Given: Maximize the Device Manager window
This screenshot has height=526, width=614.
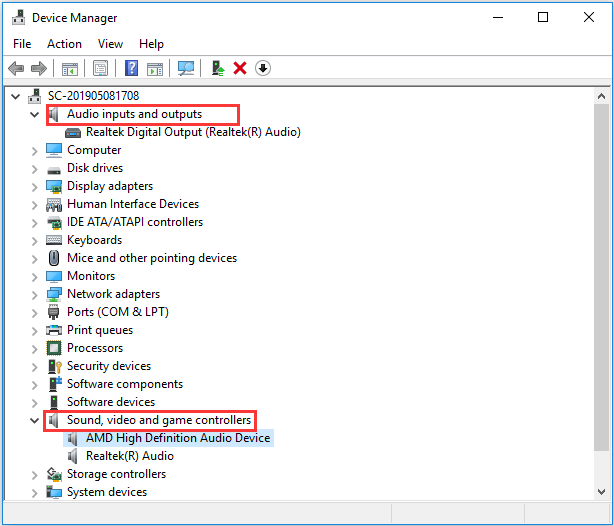Looking at the screenshot, I should pos(543,18).
